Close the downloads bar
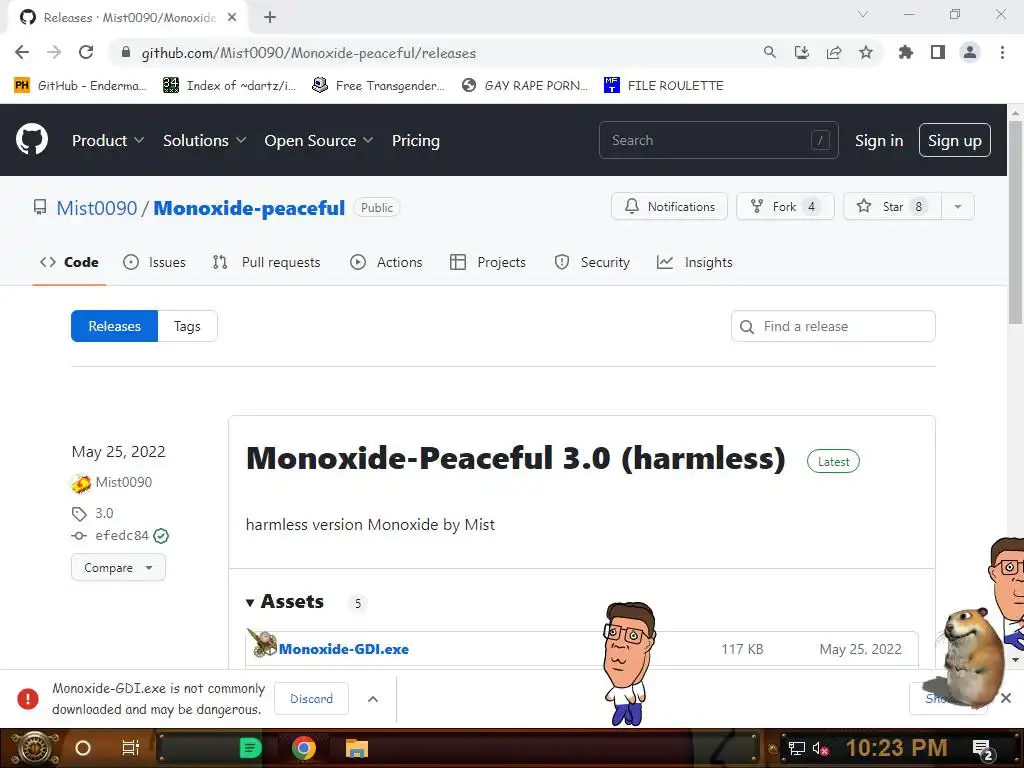 1006,698
